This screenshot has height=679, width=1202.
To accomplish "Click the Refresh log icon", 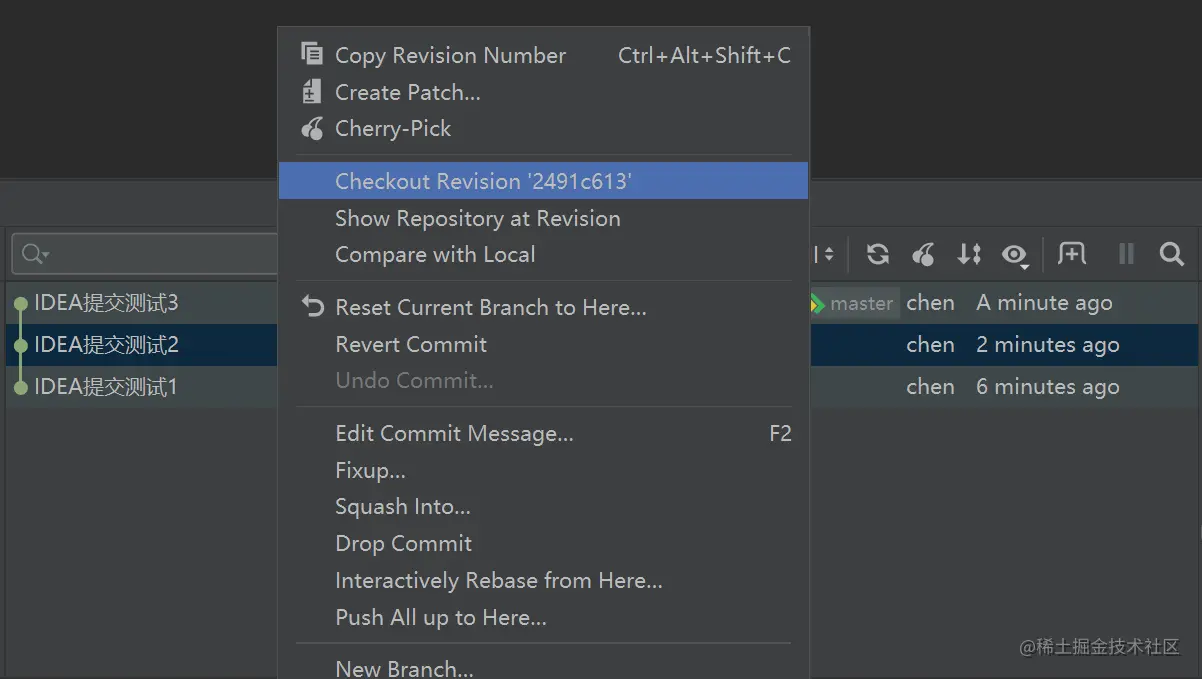I will click(878, 254).
